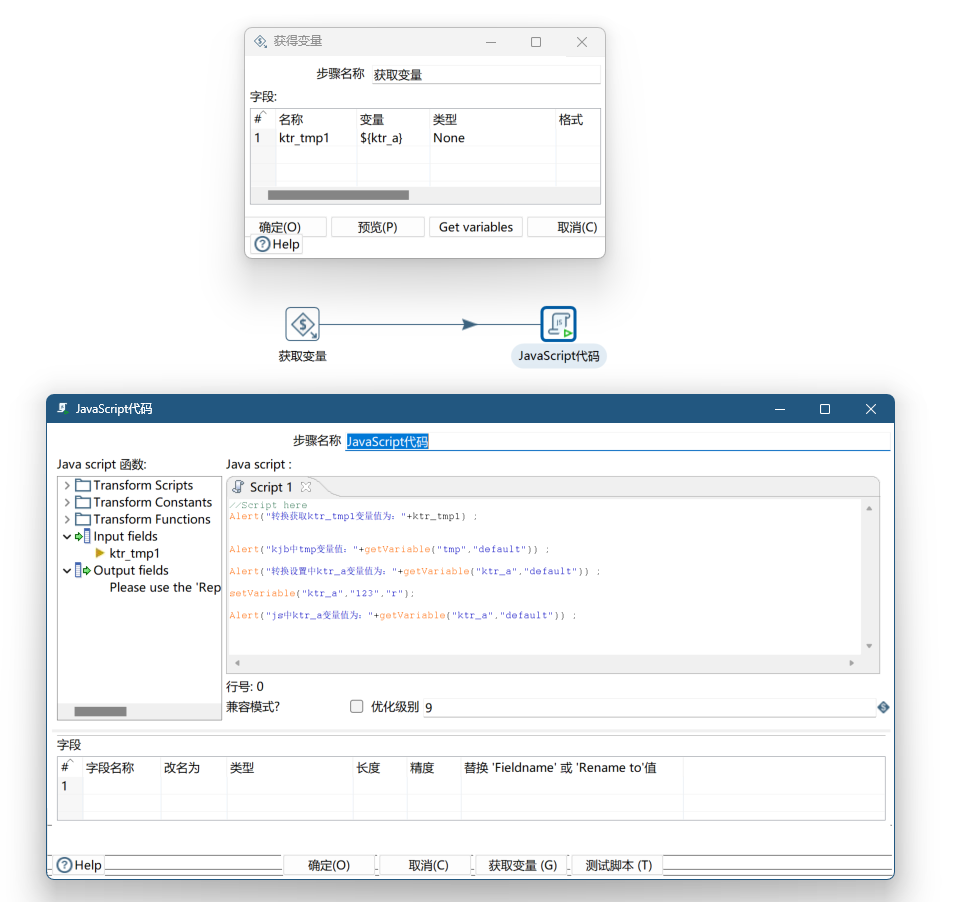
Task: Click the variable diamond icon beside 优化级别
Action: 883,707
